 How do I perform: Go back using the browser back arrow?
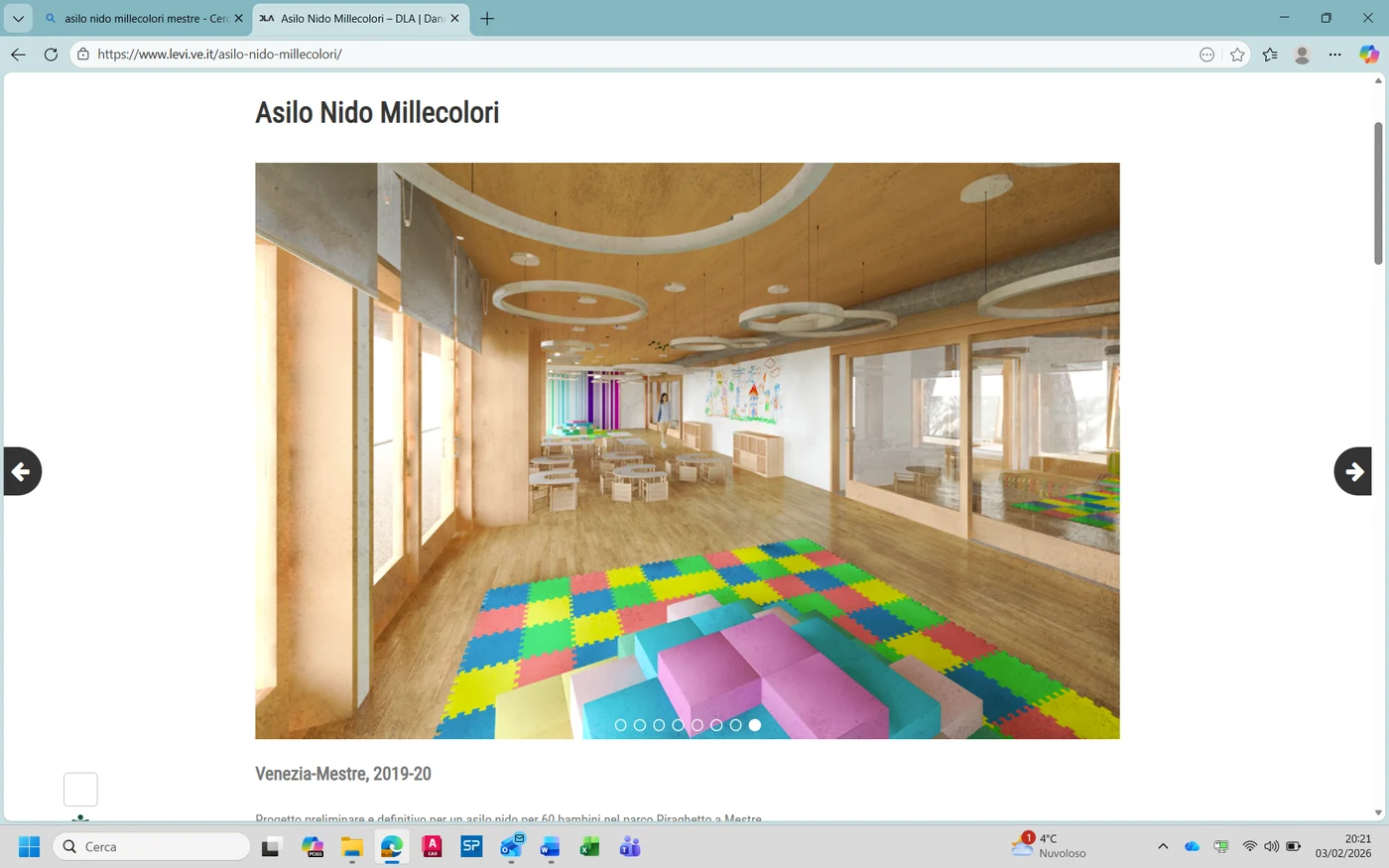[18, 55]
